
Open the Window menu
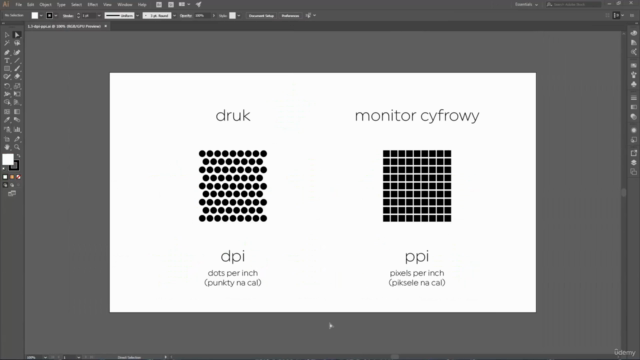pos(125,4)
